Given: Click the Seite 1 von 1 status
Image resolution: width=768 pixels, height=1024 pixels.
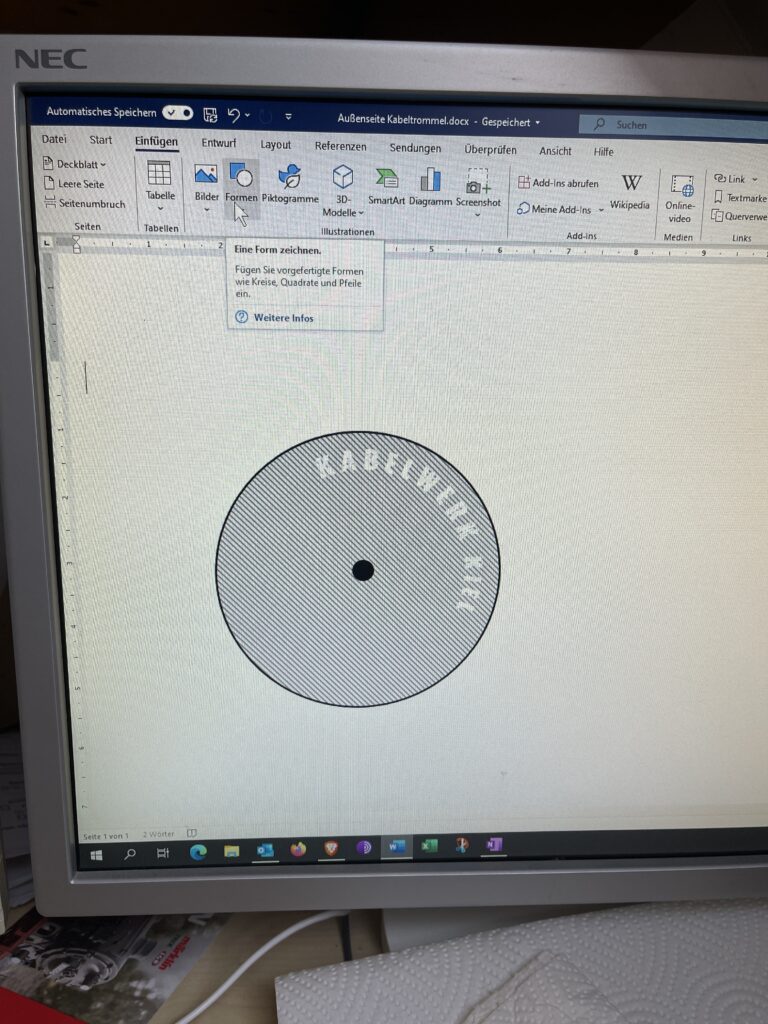Looking at the screenshot, I should point(106,836).
